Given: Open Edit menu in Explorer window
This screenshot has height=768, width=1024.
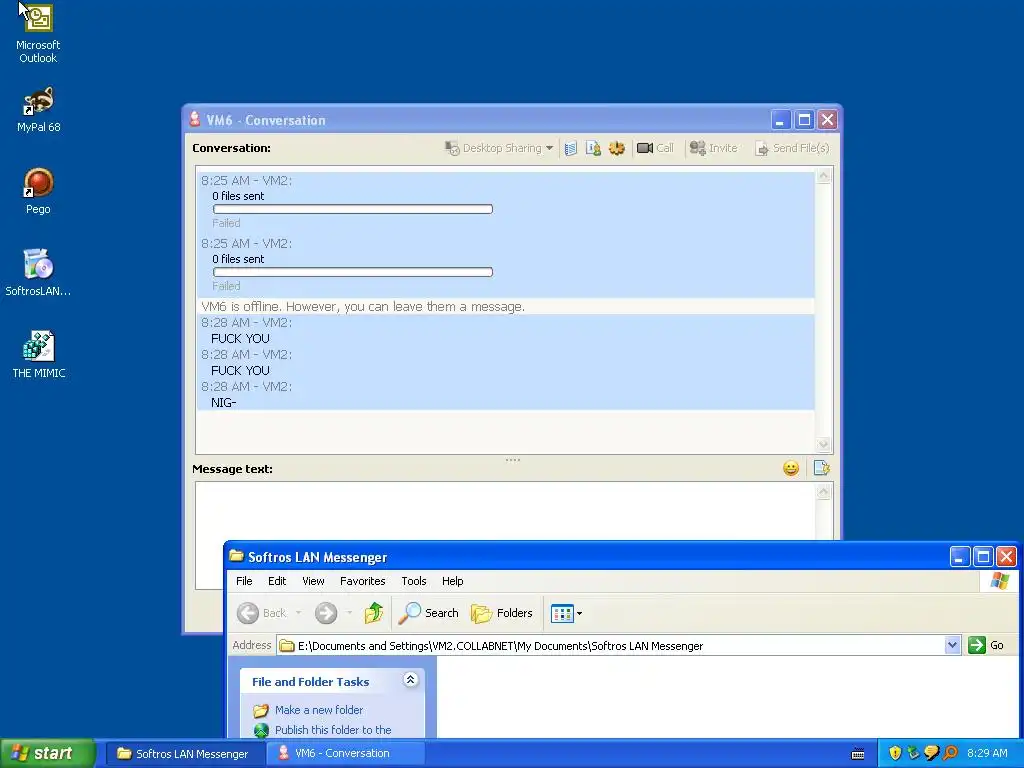Looking at the screenshot, I should [277, 581].
